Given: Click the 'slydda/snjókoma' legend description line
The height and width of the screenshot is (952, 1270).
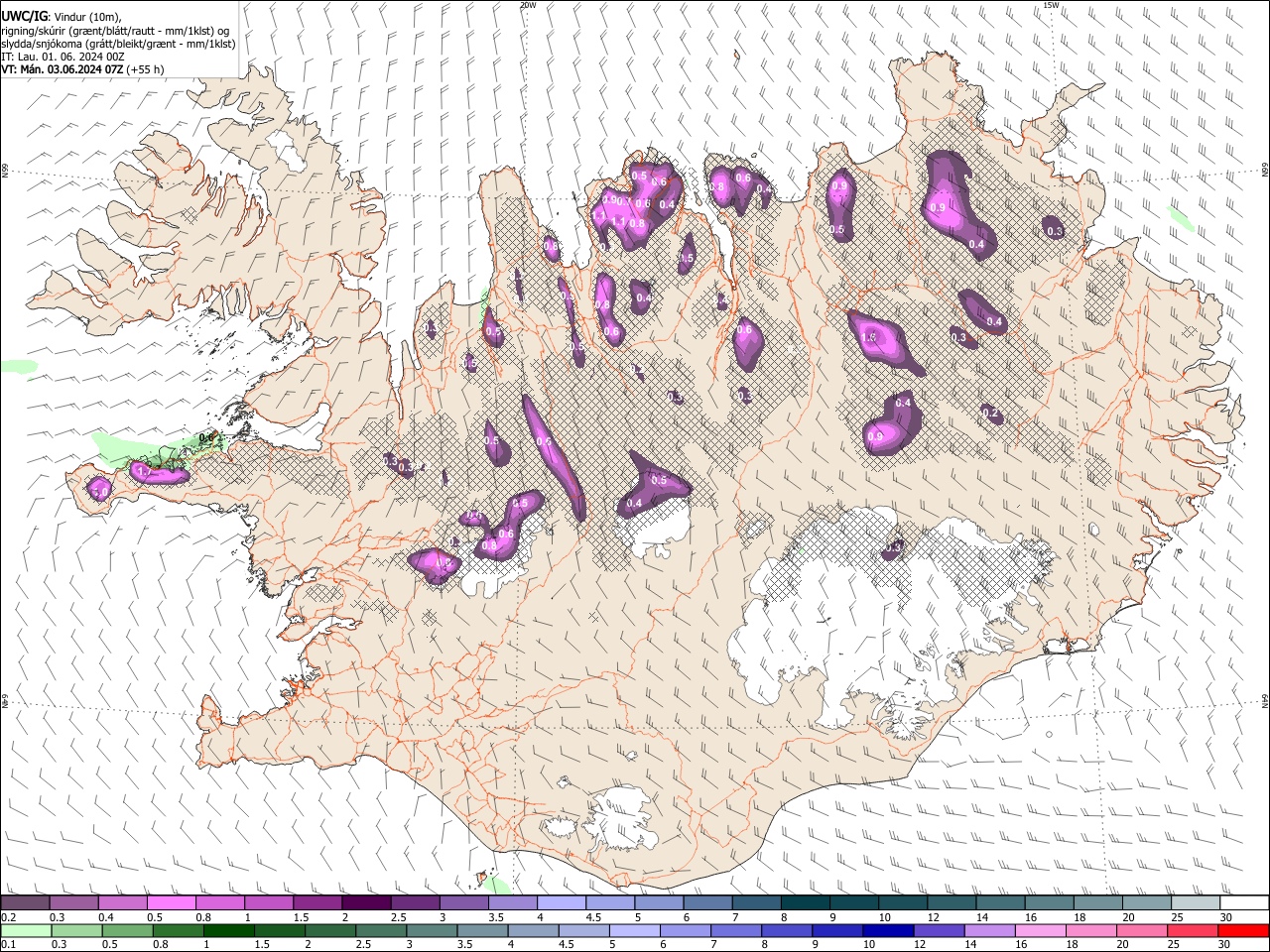Looking at the screenshot, I should point(118,44).
